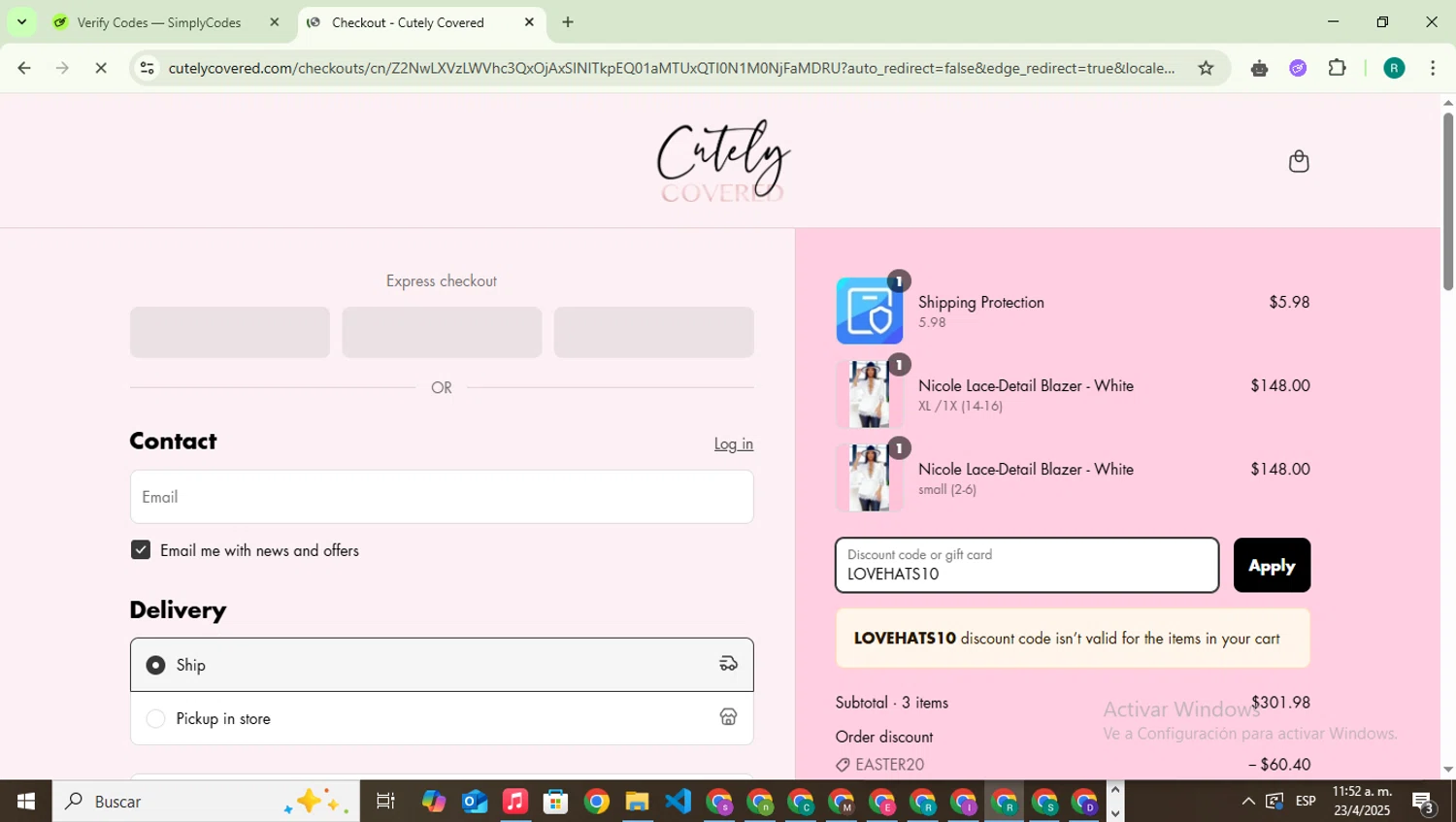Stop loading the page
Image resolution: width=1456 pixels, height=822 pixels.
[101, 68]
